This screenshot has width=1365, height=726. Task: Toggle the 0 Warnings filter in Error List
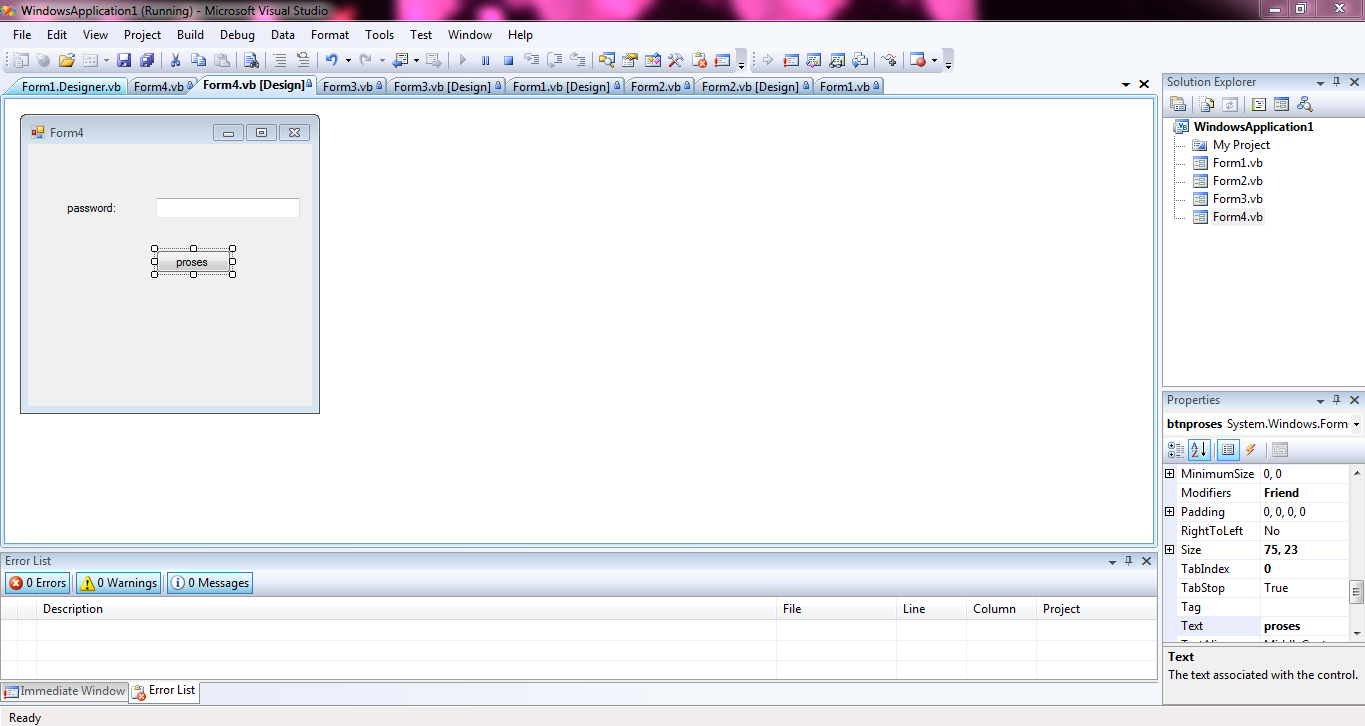point(117,582)
